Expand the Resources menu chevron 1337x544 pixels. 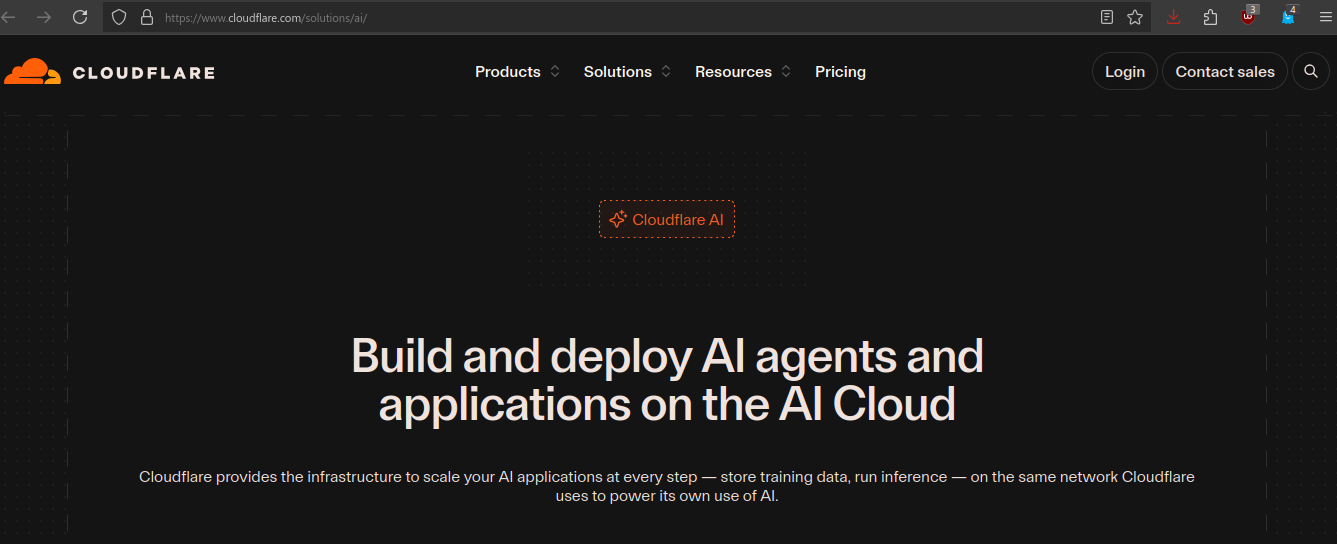(786, 71)
